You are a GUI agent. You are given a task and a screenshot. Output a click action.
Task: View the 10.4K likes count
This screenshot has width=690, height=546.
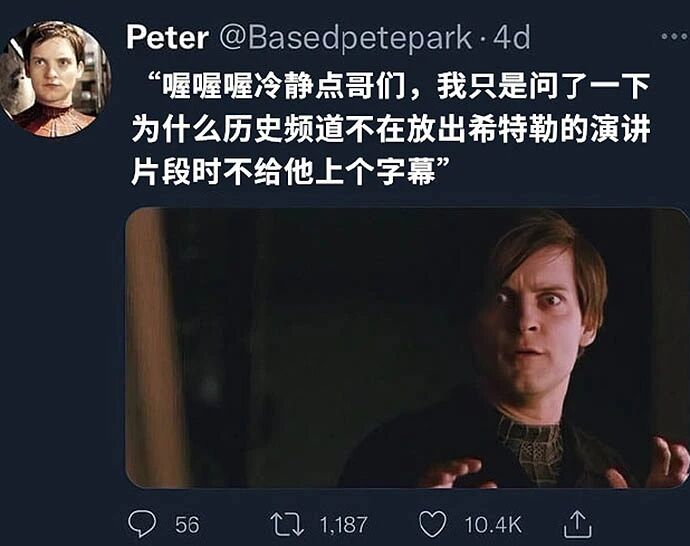(493, 525)
